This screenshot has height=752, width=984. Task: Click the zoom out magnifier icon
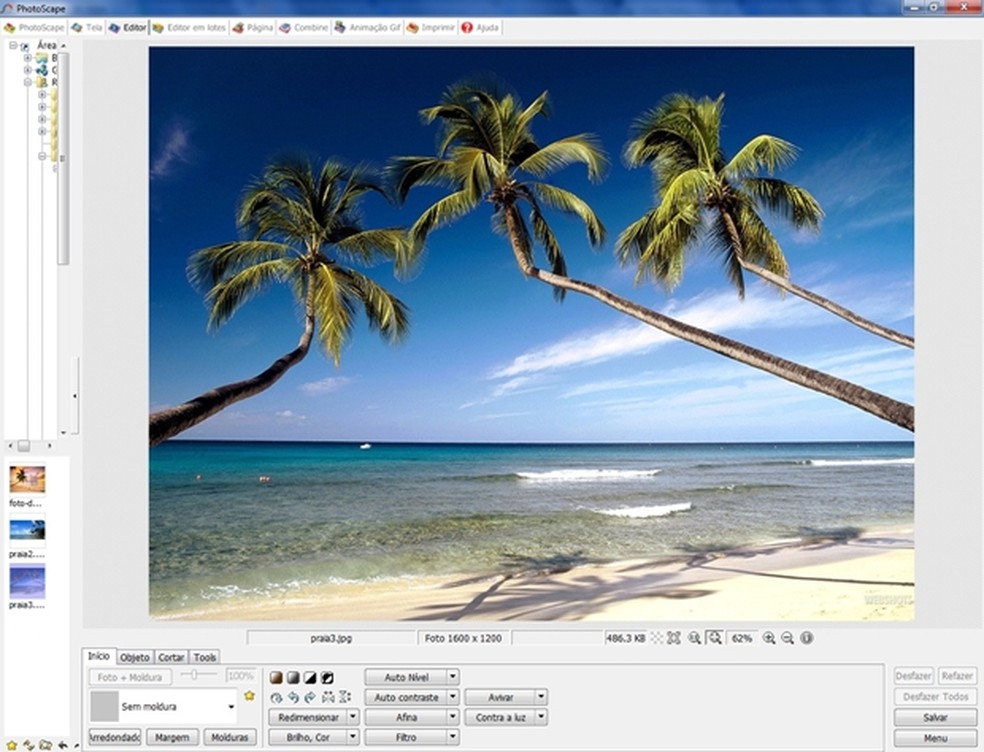click(787, 637)
